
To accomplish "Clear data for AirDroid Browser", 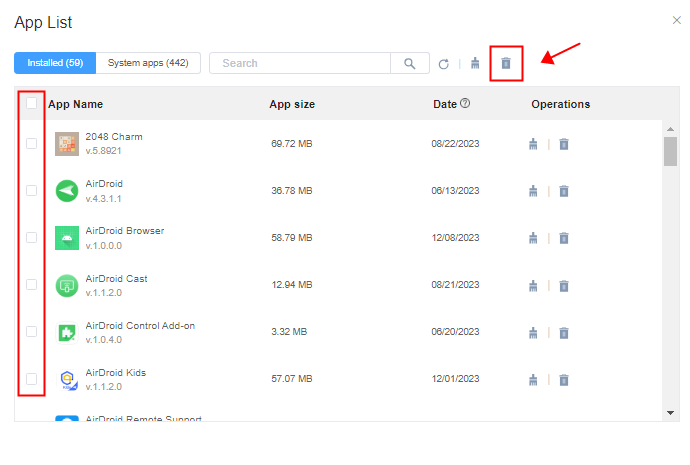I will [533, 238].
